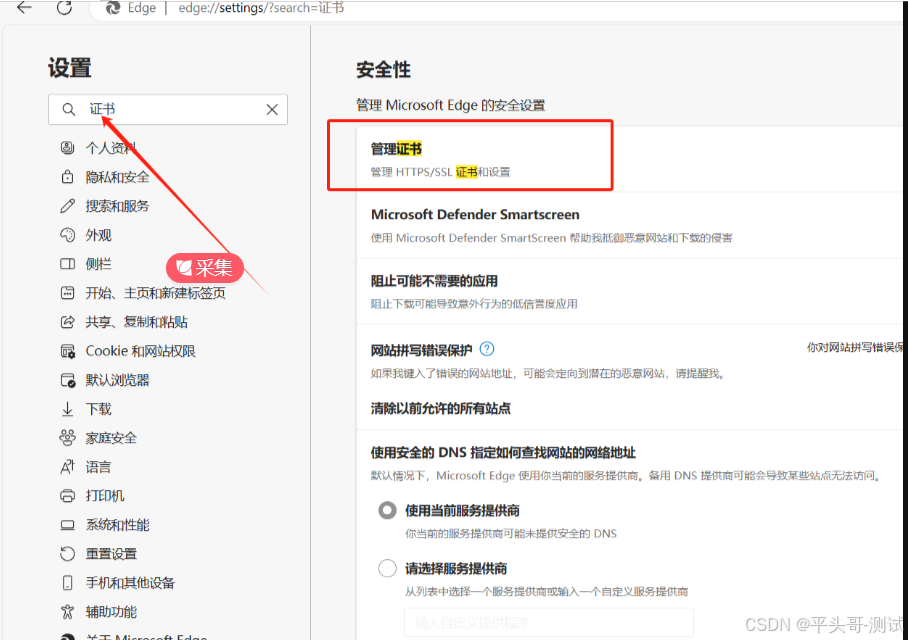Screen dimensions: 908x640
Task: Click 阻止可能不需要的应用 setting row
Action: click(631, 291)
